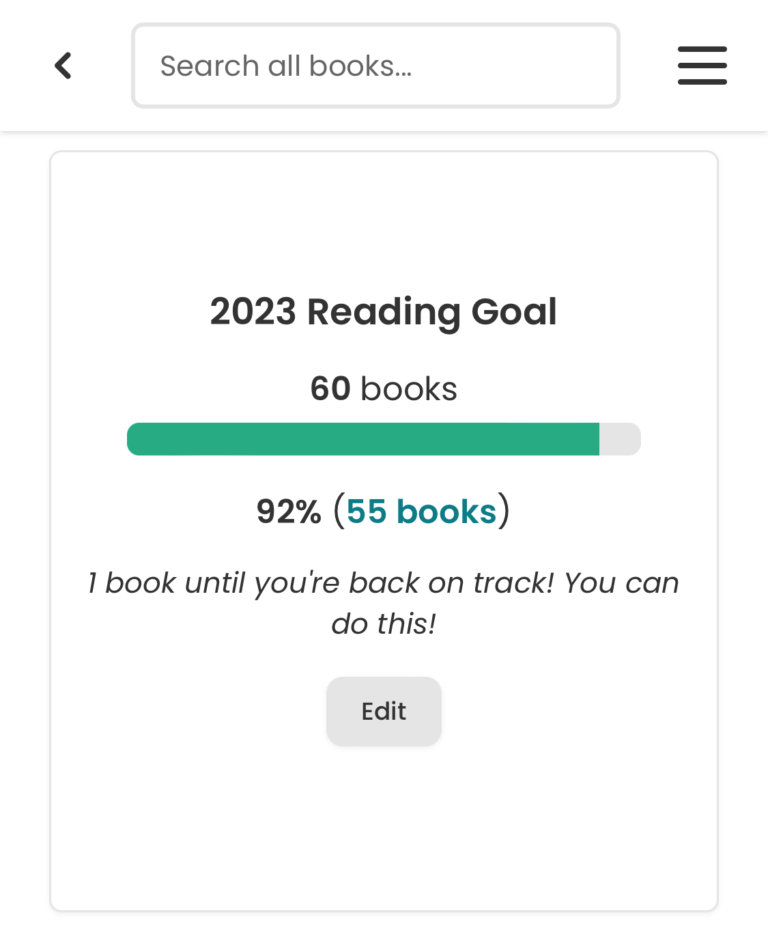This screenshot has width=768, height=941.
Task: View the books counted toward your goal
Action: pos(421,511)
